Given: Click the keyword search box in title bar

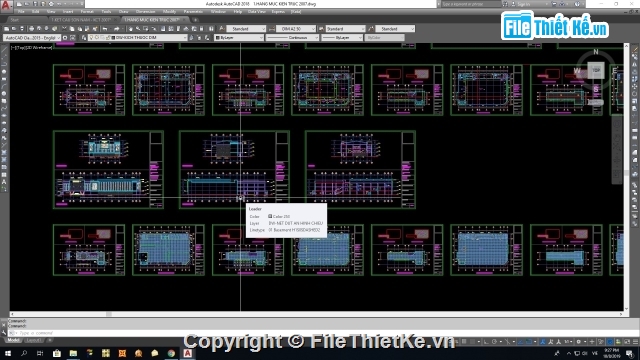Looking at the screenshot, I should coord(471,4).
